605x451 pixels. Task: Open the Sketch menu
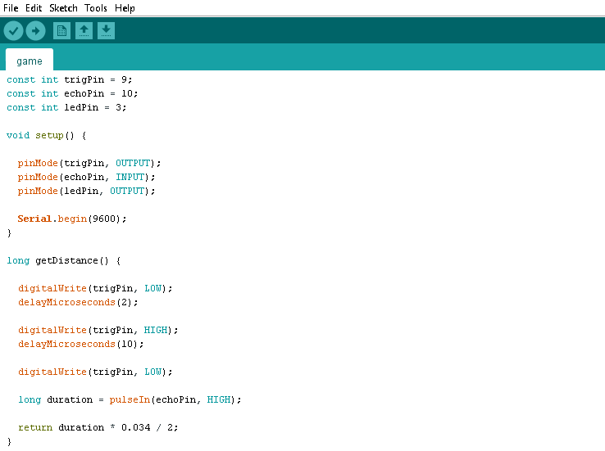[x=63, y=8]
